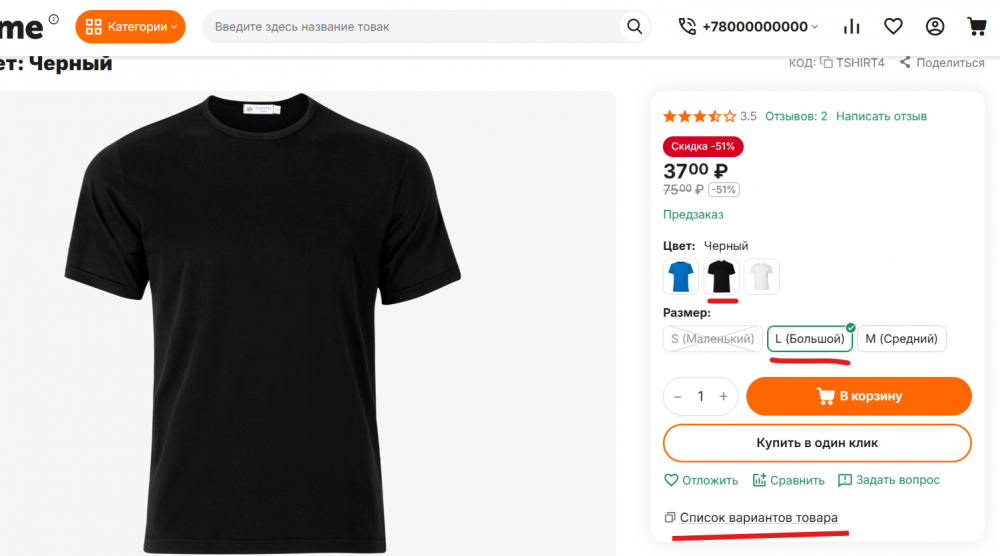Expand the Категории dropdown menu

click(x=130, y=27)
